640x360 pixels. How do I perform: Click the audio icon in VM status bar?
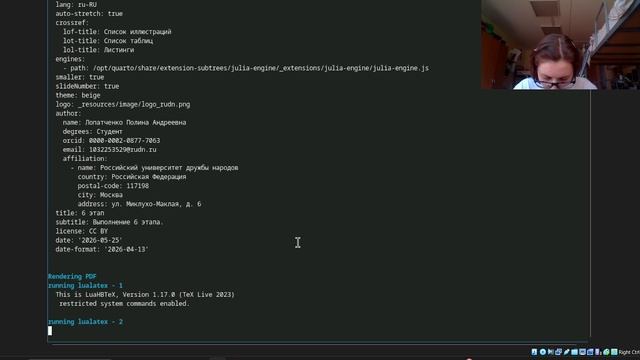(x=551, y=352)
